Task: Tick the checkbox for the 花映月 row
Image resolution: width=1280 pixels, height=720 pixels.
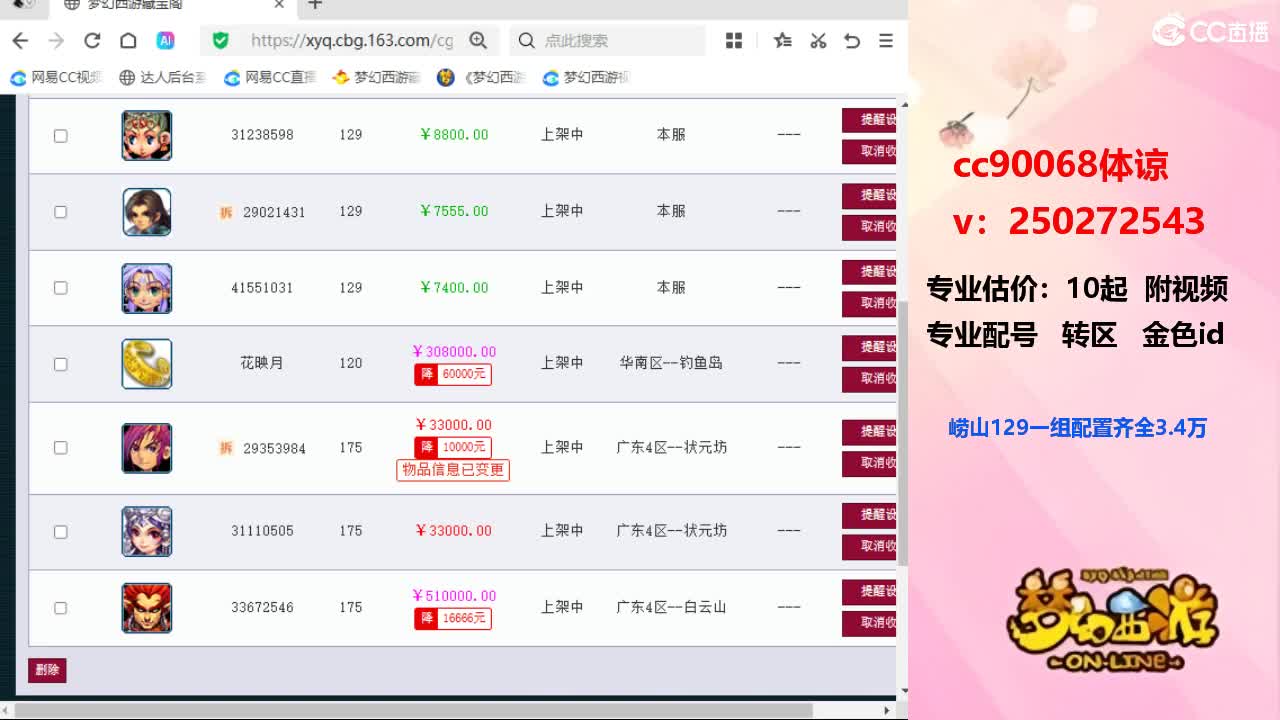Action: pos(60,364)
